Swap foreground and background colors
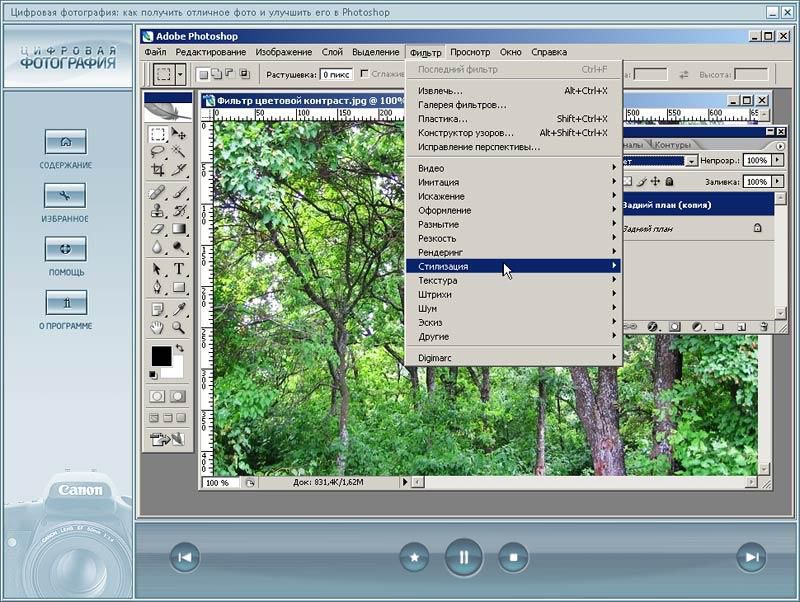Viewport: 800px width, 602px height. (x=179, y=349)
